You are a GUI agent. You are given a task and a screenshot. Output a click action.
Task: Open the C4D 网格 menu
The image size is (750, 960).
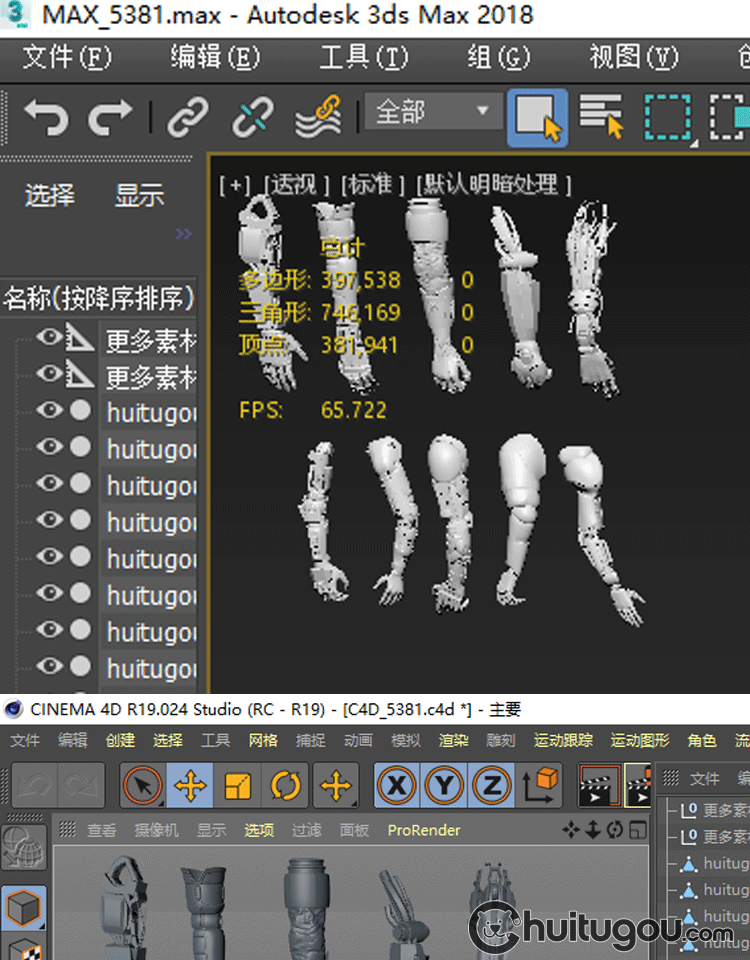coord(263,740)
